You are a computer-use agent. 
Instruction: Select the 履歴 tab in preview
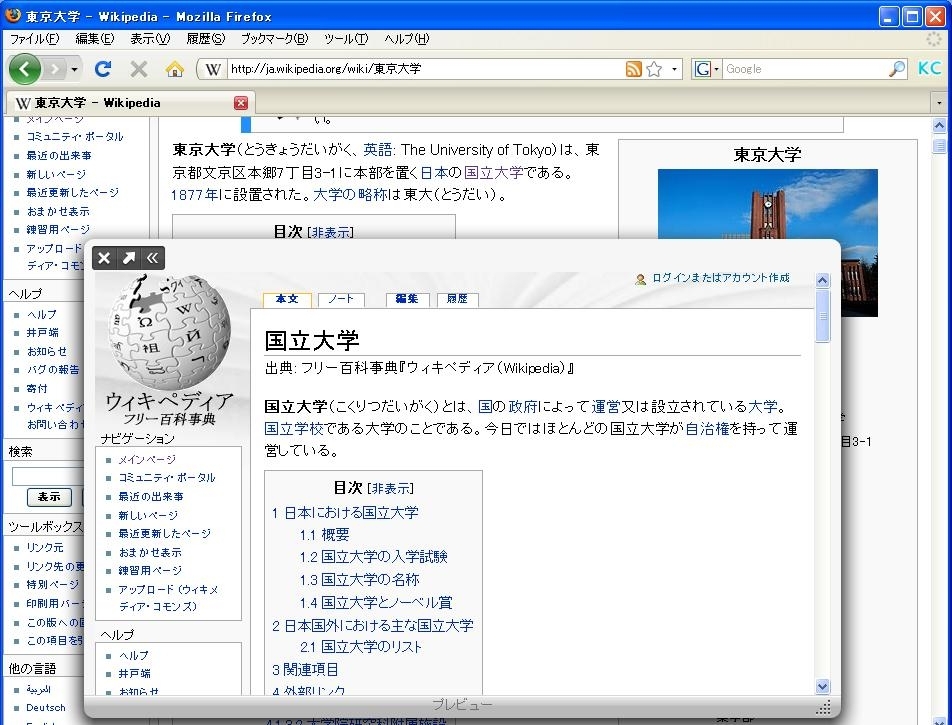click(x=458, y=299)
